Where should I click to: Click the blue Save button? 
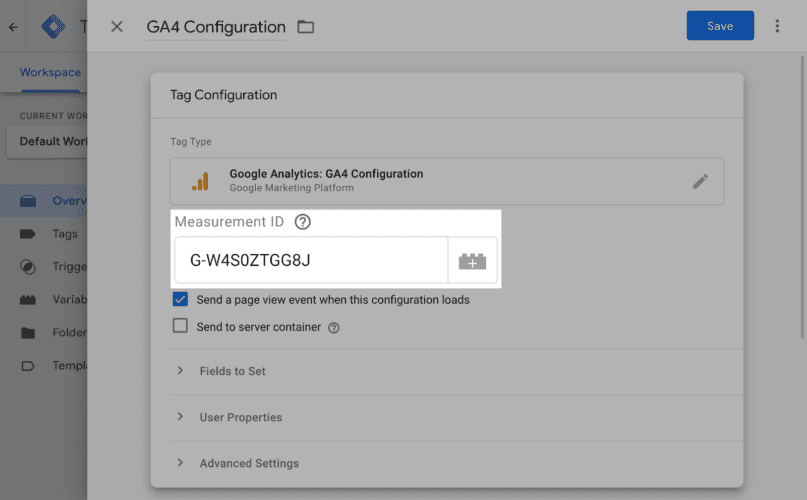(x=720, y=26)
